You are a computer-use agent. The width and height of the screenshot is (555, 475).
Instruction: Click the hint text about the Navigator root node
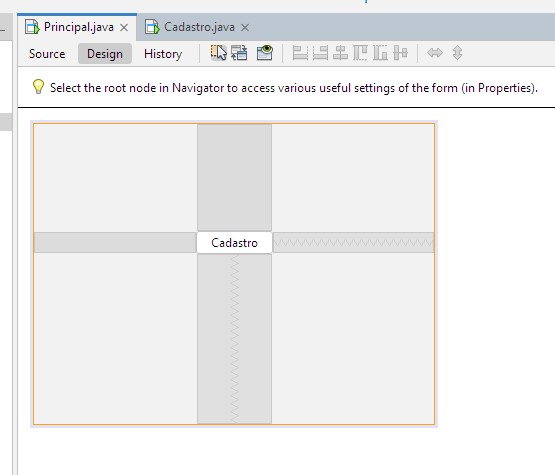coord(294,88)
